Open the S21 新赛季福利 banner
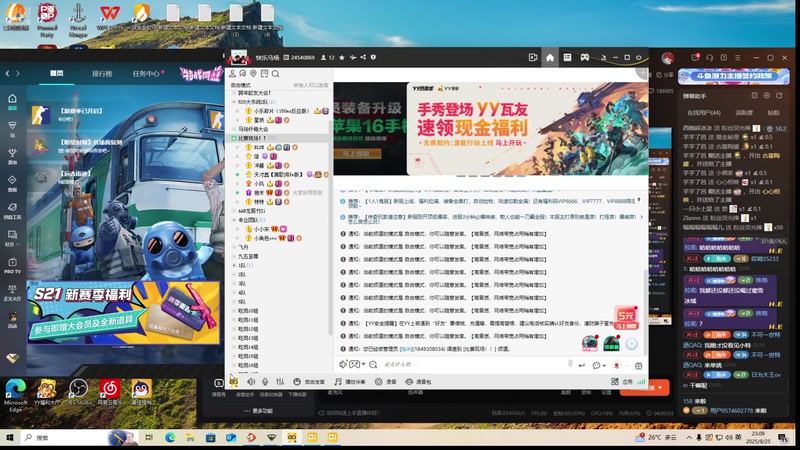This screenshot has height=450, width=800. (x=123, y=312)
